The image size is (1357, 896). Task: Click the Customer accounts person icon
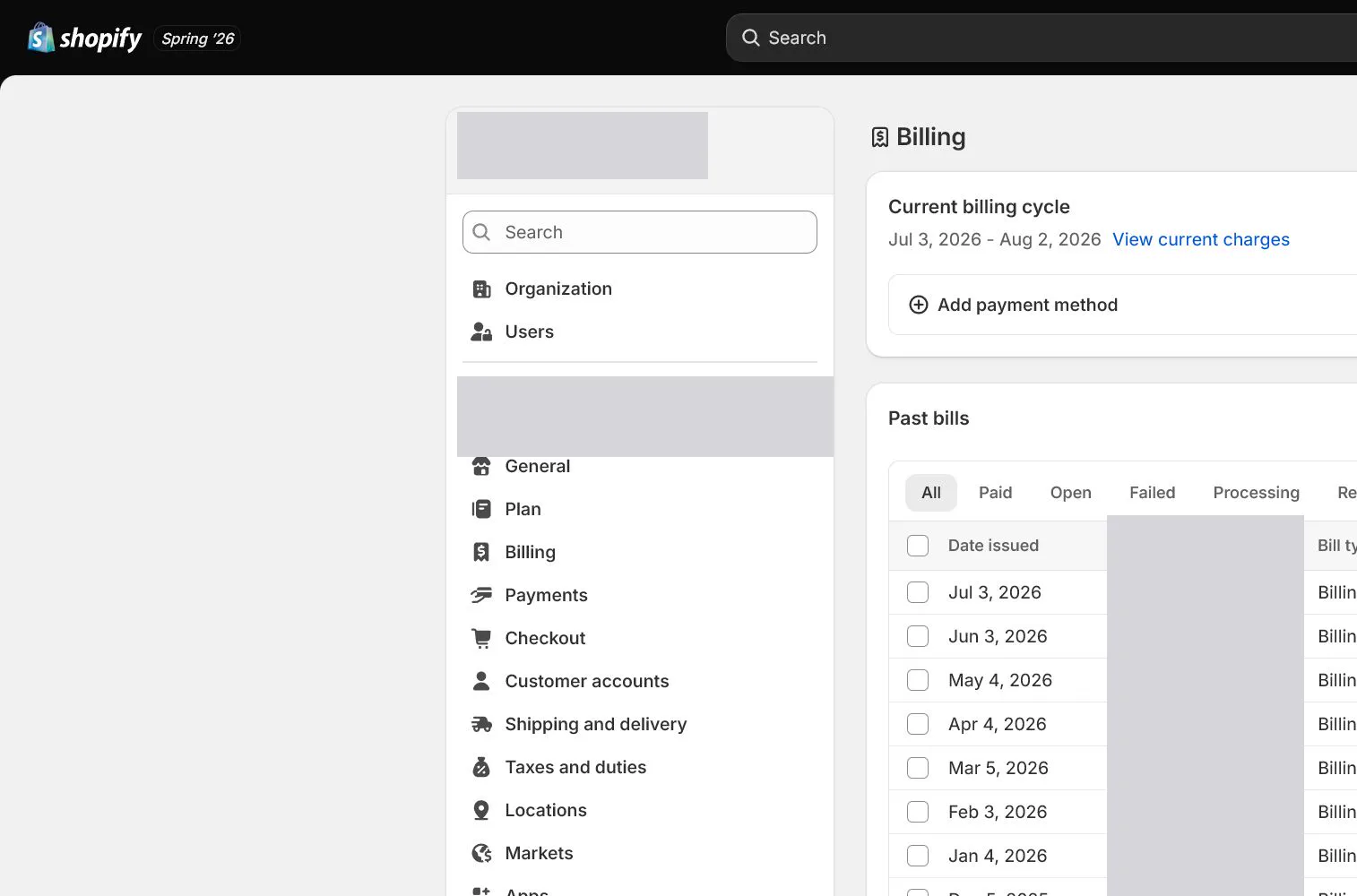(x=481, y=681)
